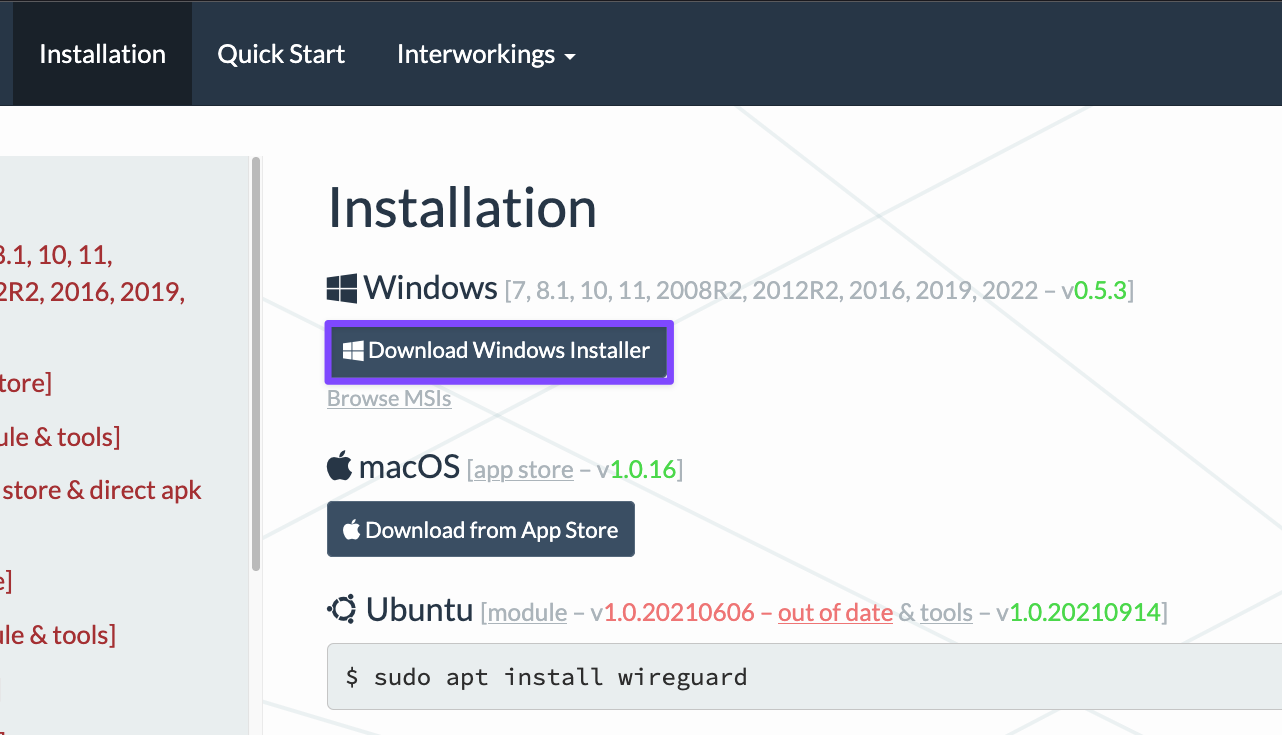Click the Ubuntu logo beside Ubuntu heading

[x=342, y=608]
